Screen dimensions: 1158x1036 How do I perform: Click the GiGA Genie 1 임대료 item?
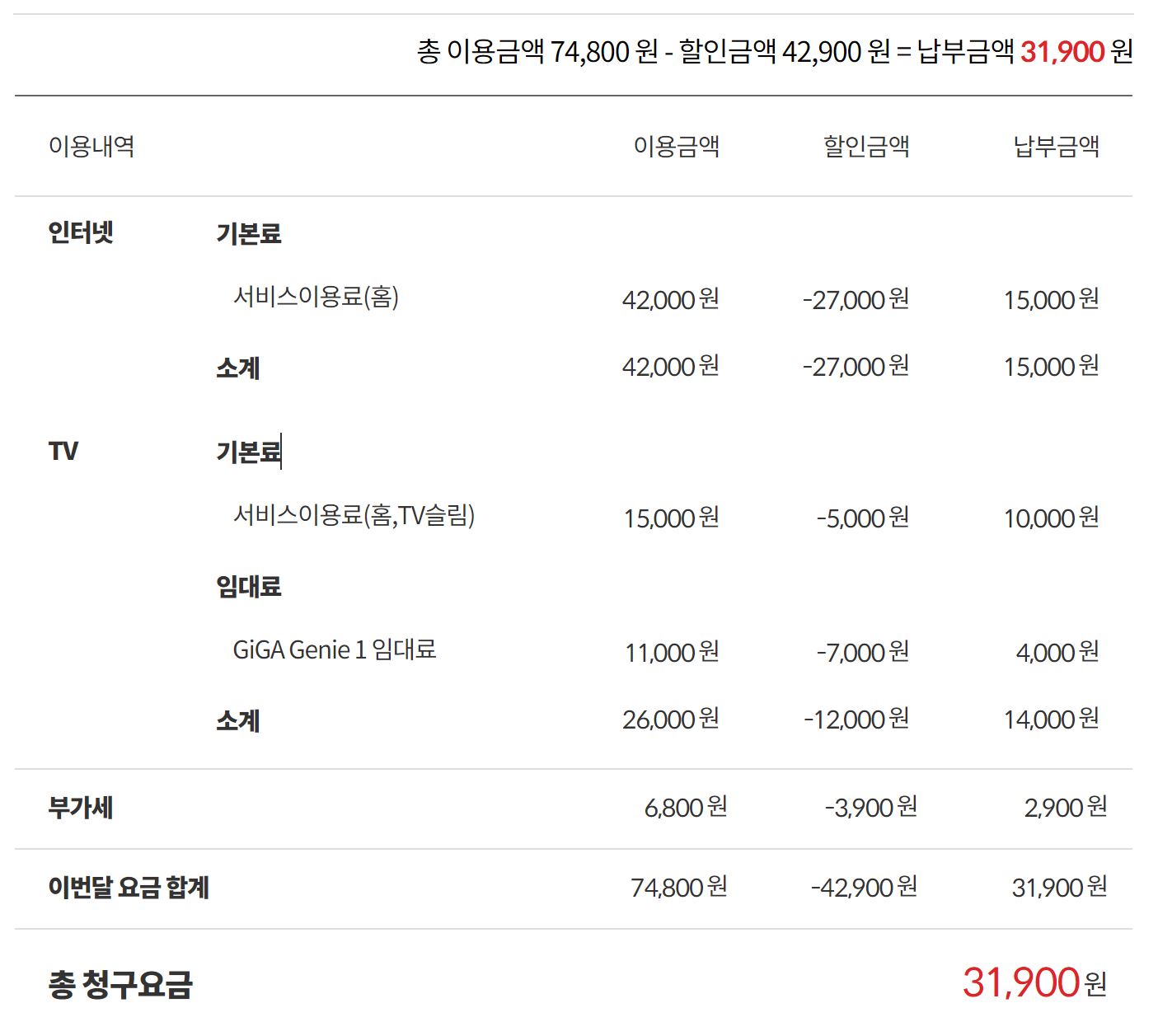[x=334, y=650]
